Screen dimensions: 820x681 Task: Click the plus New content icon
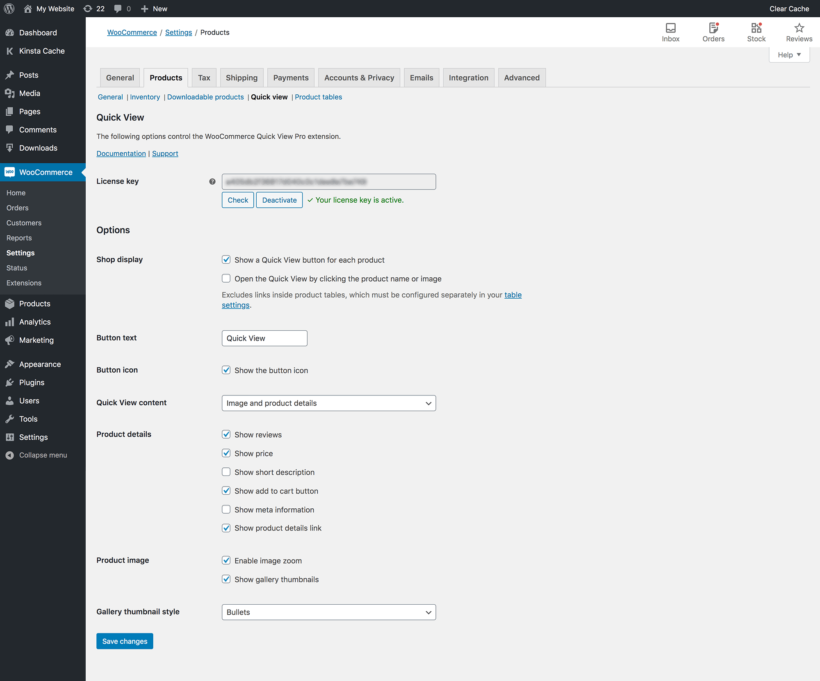[x=145, y=9]
